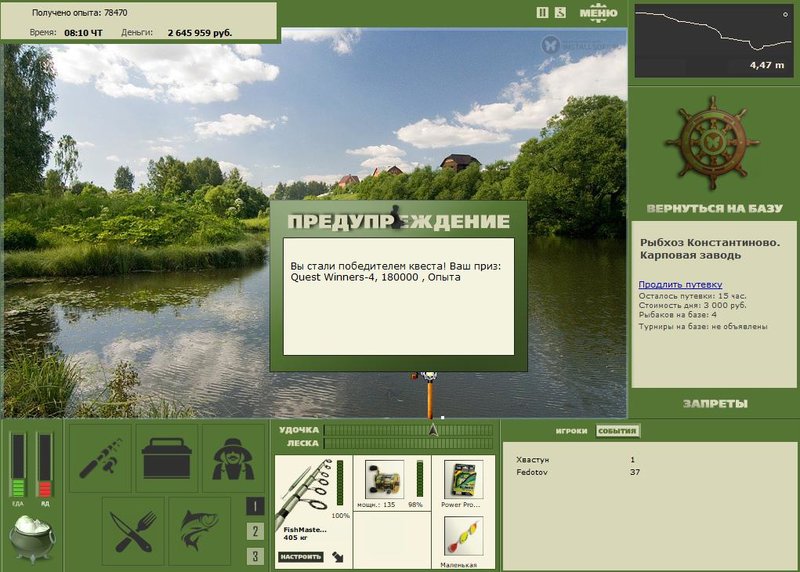
Task: Click the УДОЧКА tension gauge
Action: [x=408, y=430]
